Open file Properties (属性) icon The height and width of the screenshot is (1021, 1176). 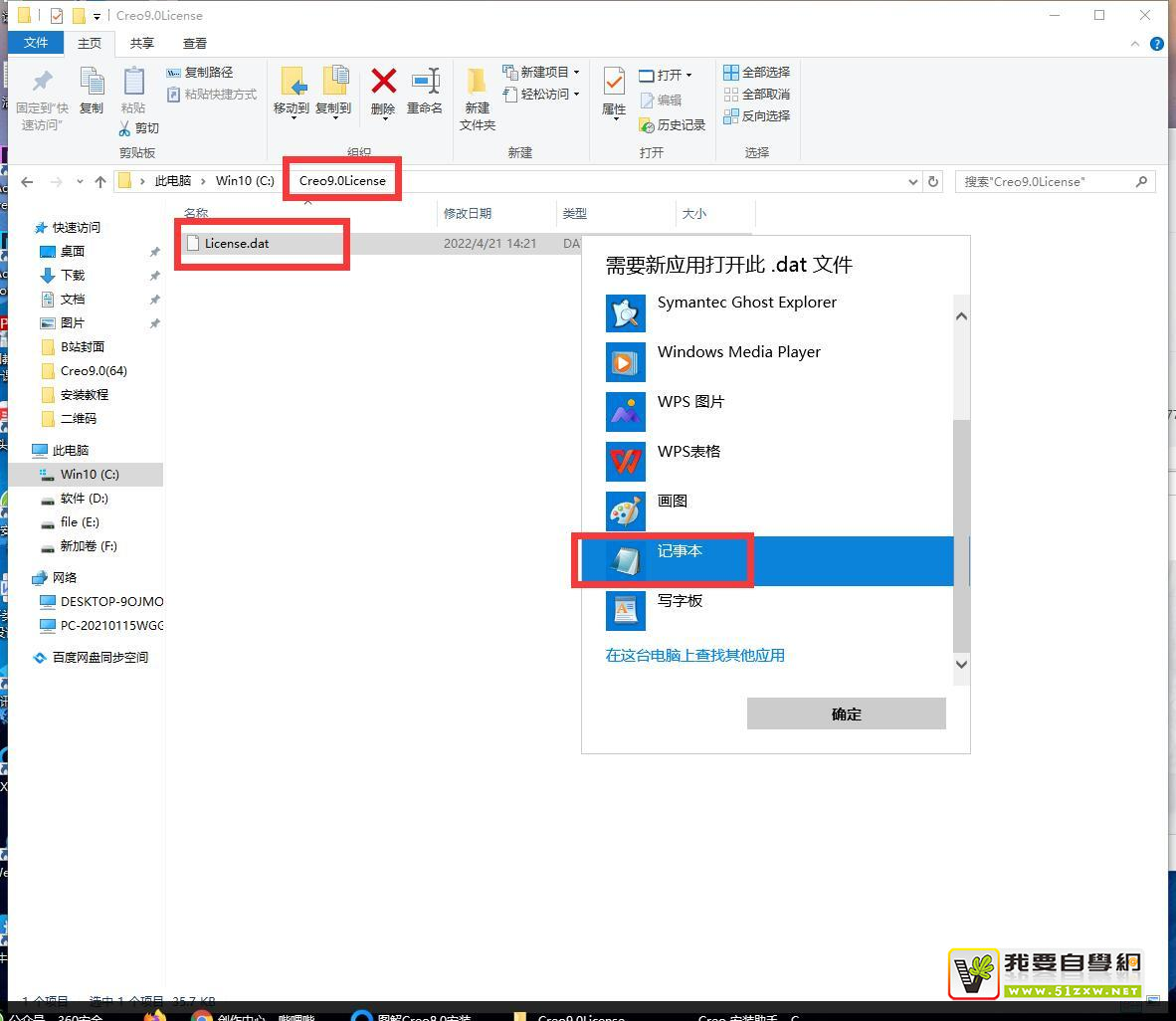click(x=614, y=84)
